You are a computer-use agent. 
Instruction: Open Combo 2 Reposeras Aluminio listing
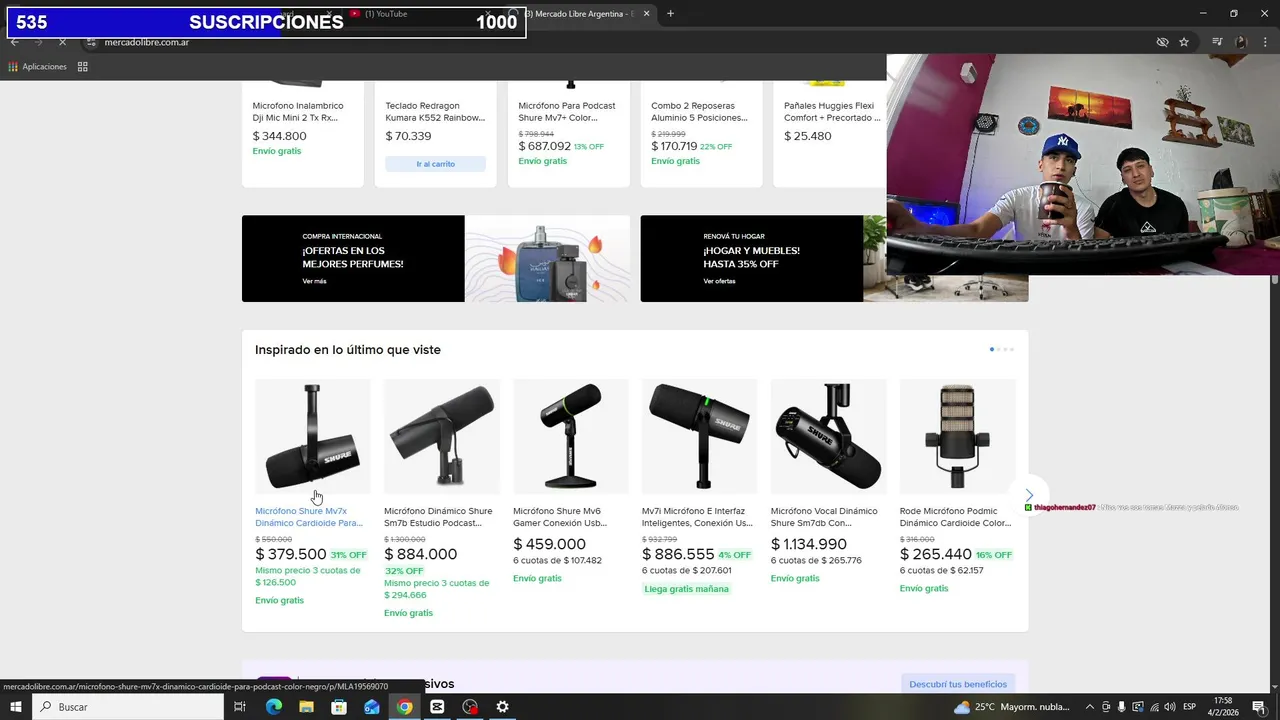point(699,111)
